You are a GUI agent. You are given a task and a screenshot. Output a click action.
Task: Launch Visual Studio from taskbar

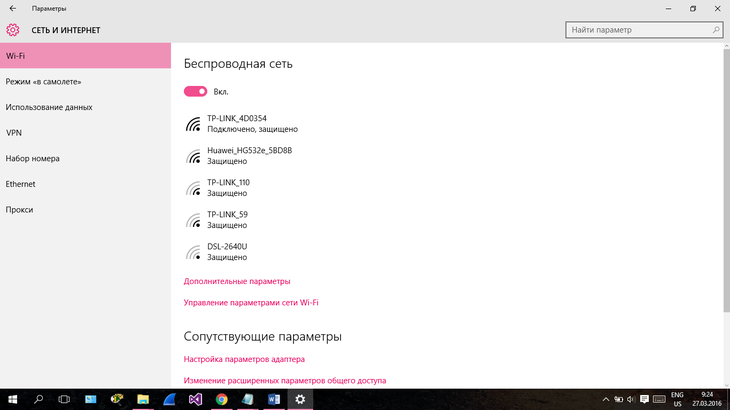195,399
